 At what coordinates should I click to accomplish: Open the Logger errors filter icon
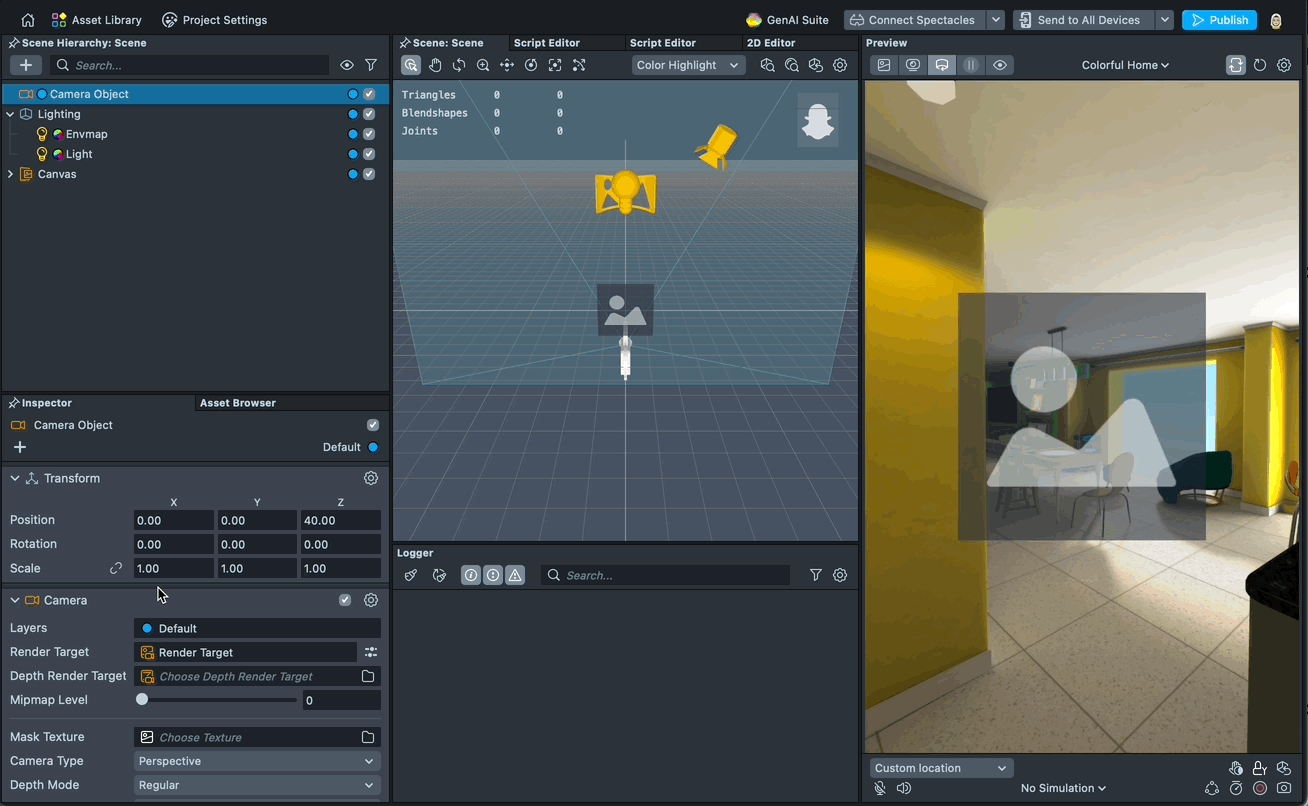493,575
